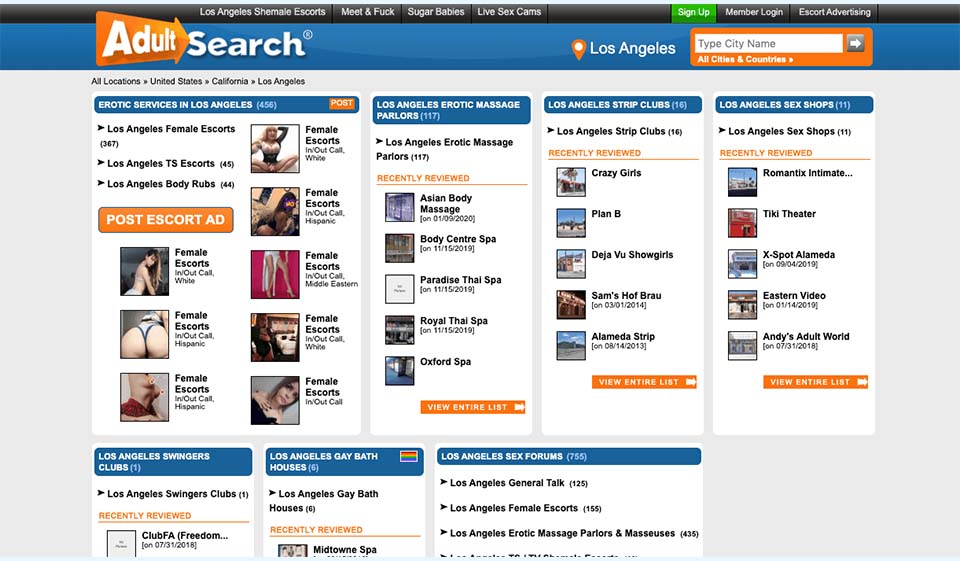Open the ClubFA (Freedom... listing
The width and height of the screenshot is (960, 561).
click(x=185, y=535)
